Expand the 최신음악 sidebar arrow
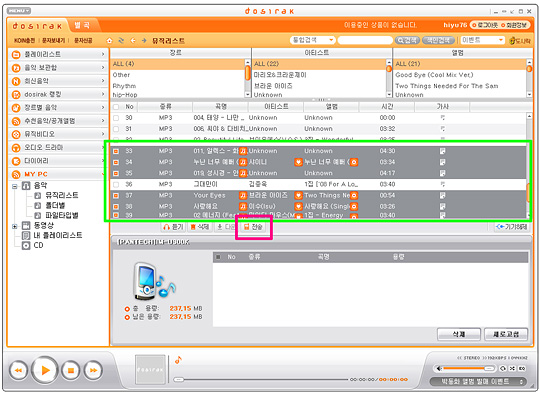Screen dimensions: 540x397 [103, 81]
